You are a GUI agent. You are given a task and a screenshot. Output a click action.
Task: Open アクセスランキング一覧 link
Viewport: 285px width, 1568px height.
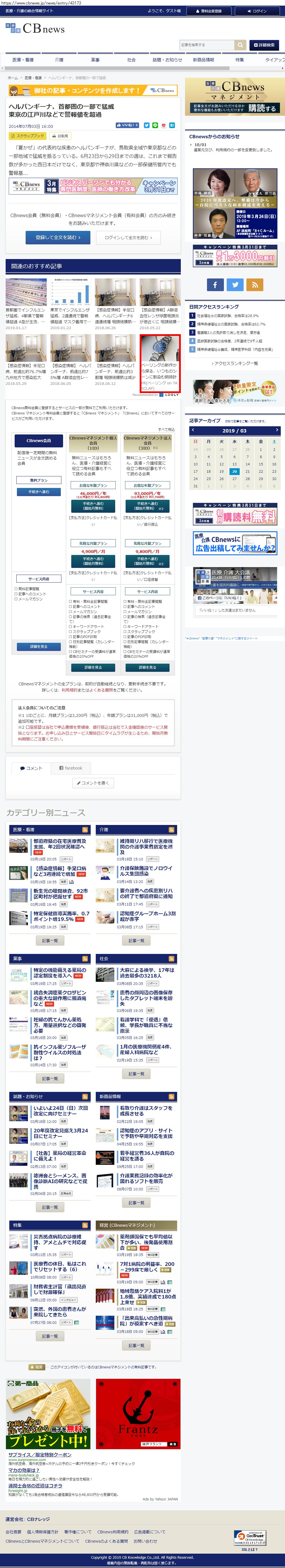tap(235, 363)
